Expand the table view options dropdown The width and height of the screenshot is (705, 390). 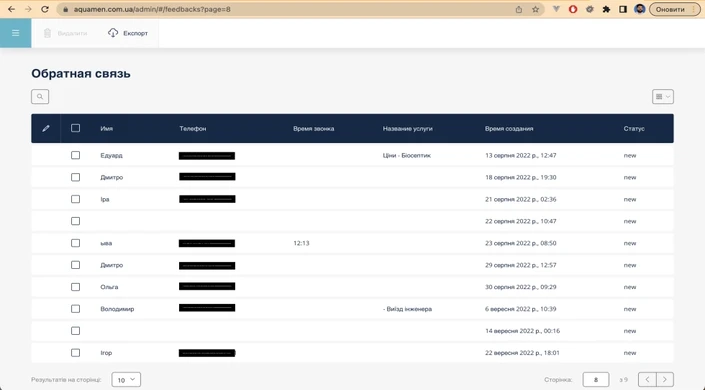[x=663, y=97]
